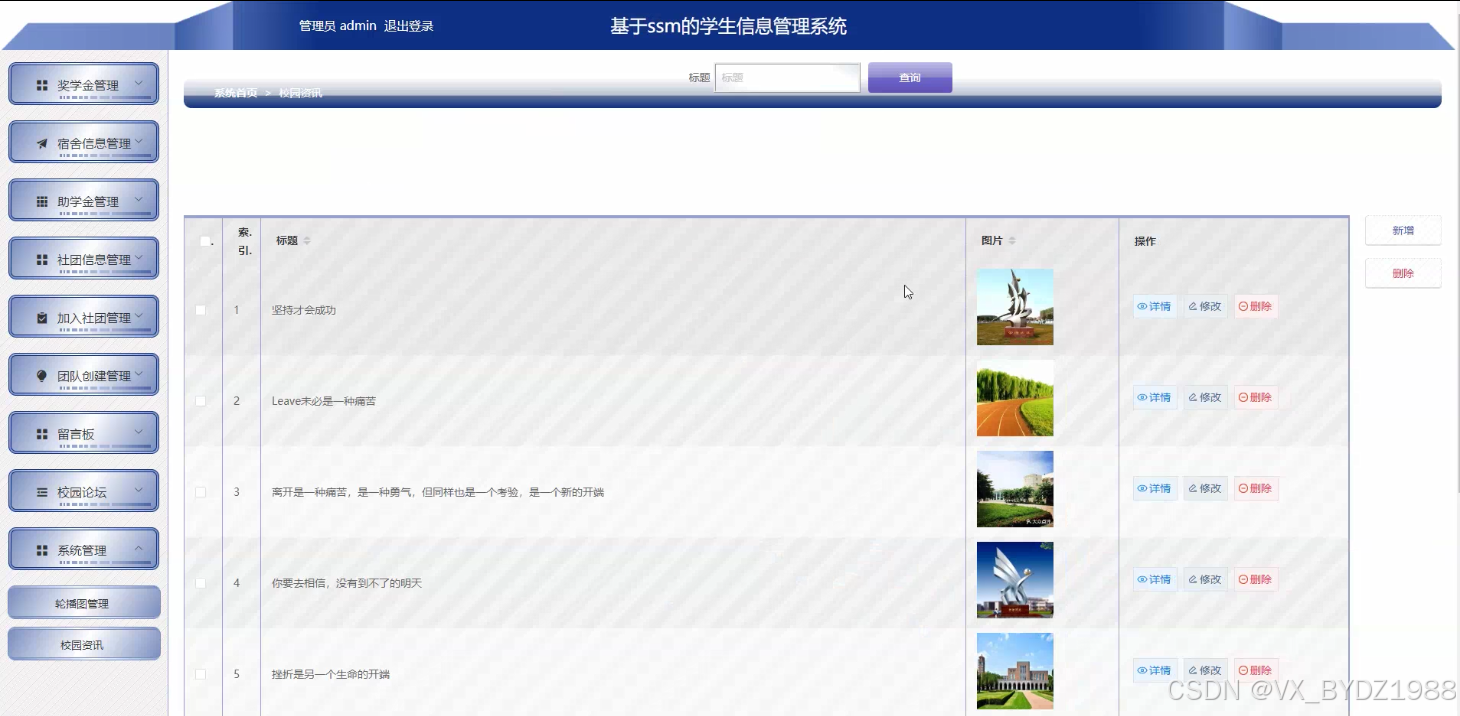Collapse the 系统管理 menu chevron
The image size is (1460, 716).
click(x=139, y=547)
